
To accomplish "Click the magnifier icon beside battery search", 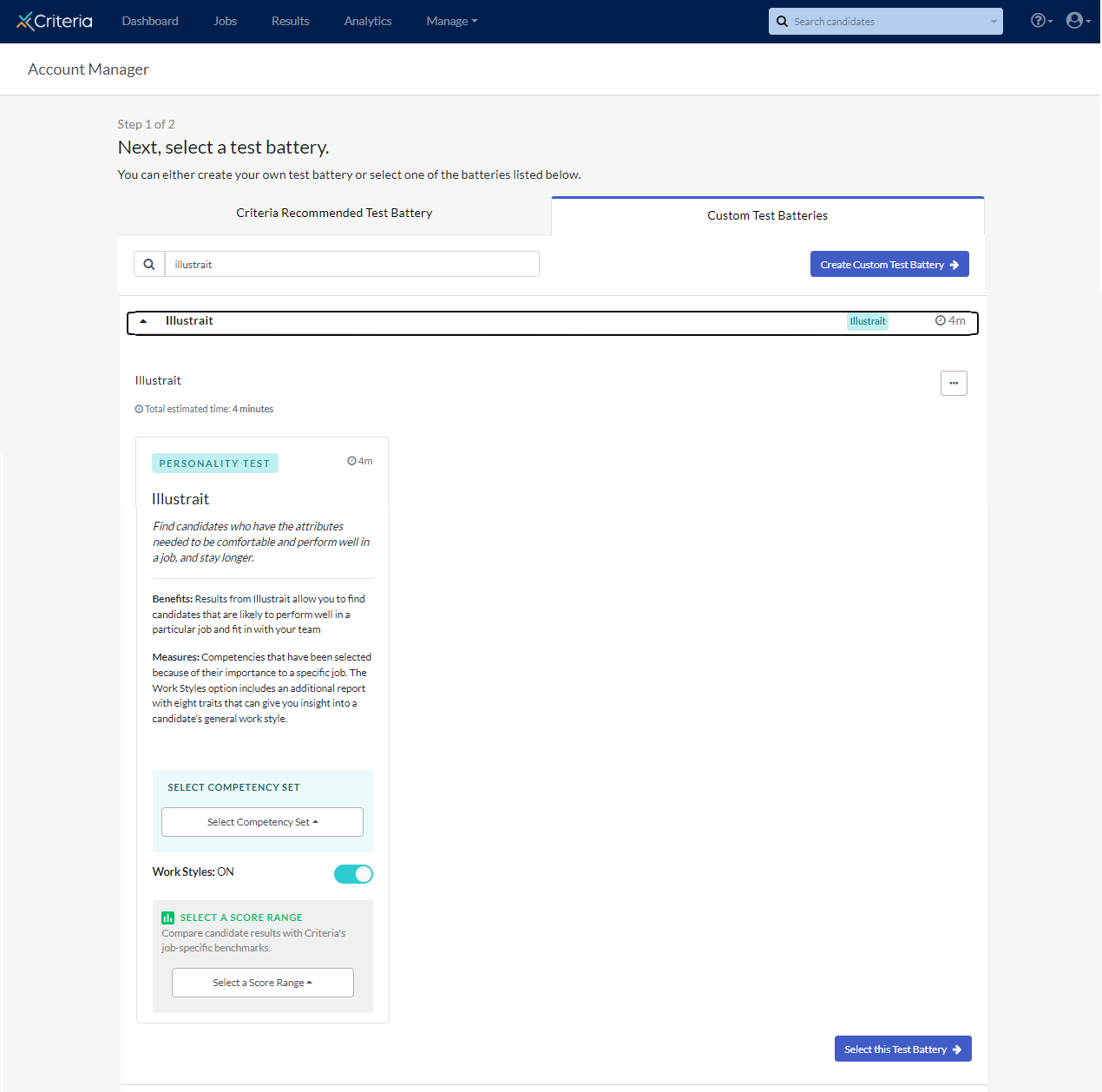I will [x=149, y=264].
